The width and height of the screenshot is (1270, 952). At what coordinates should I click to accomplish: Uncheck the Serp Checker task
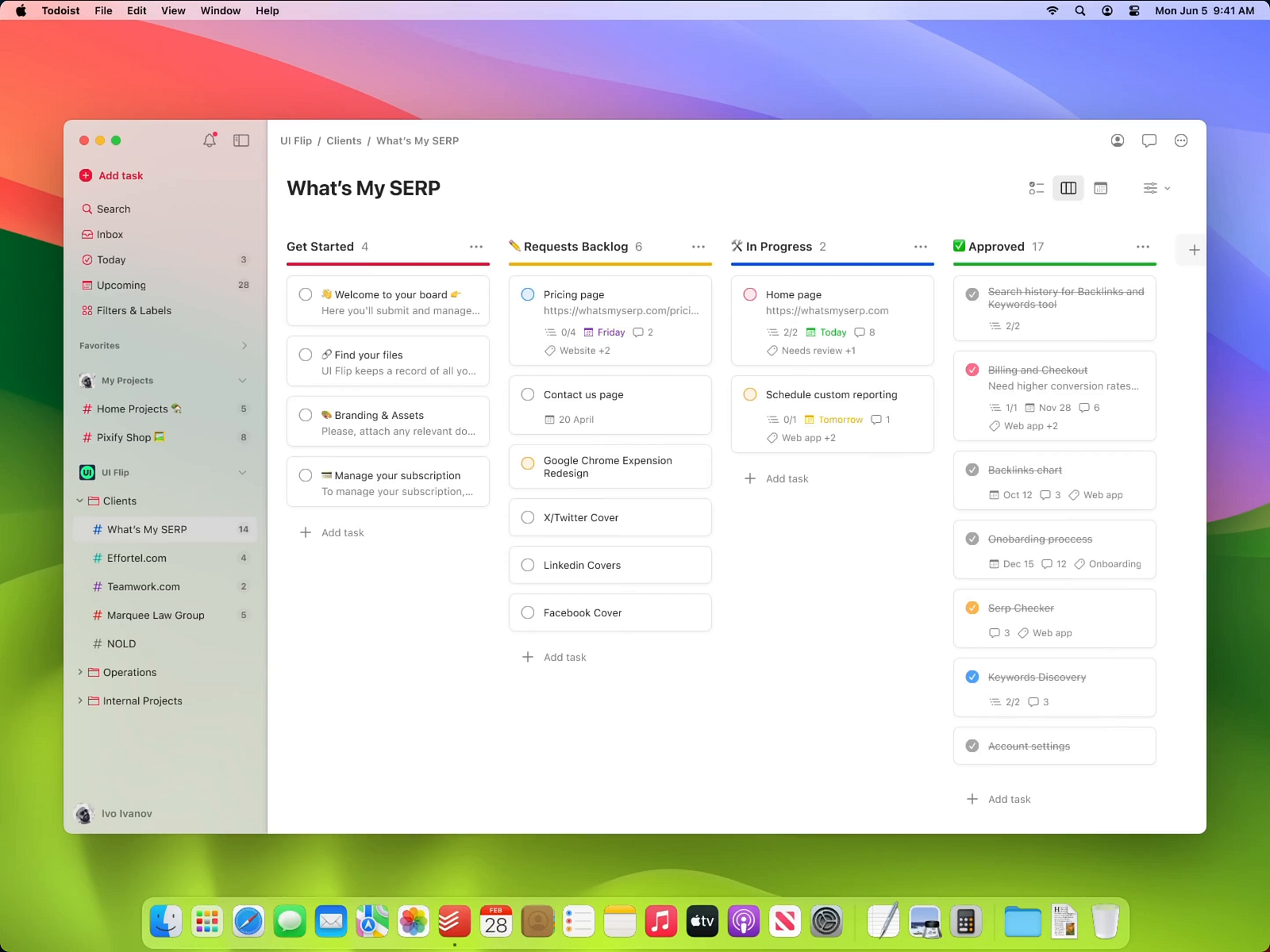972,608
